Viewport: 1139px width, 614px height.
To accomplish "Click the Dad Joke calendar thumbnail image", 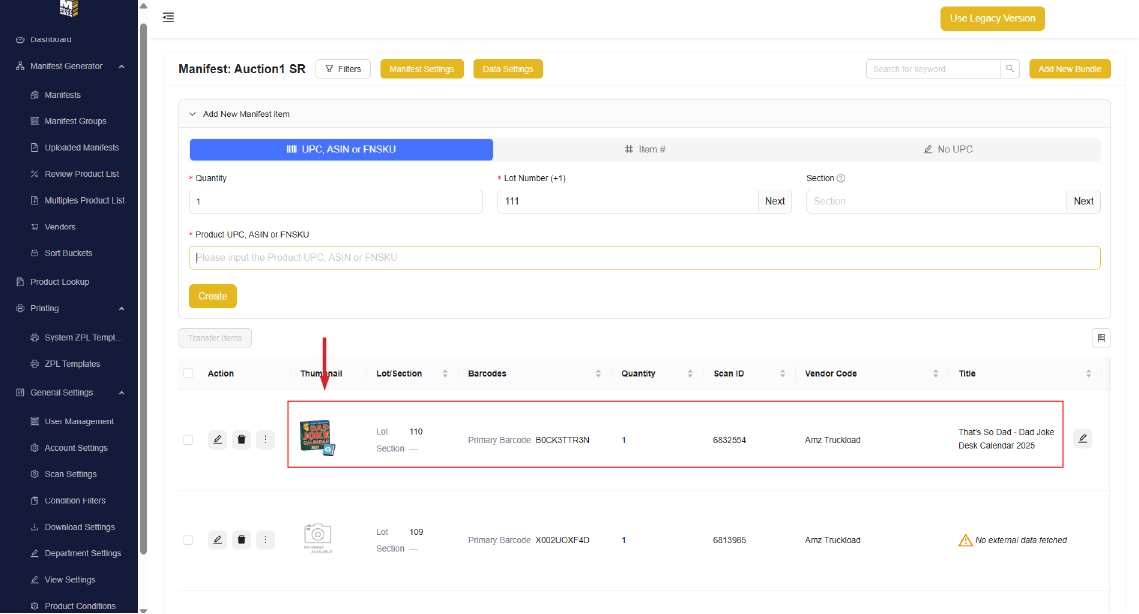I will pos(317,437).
